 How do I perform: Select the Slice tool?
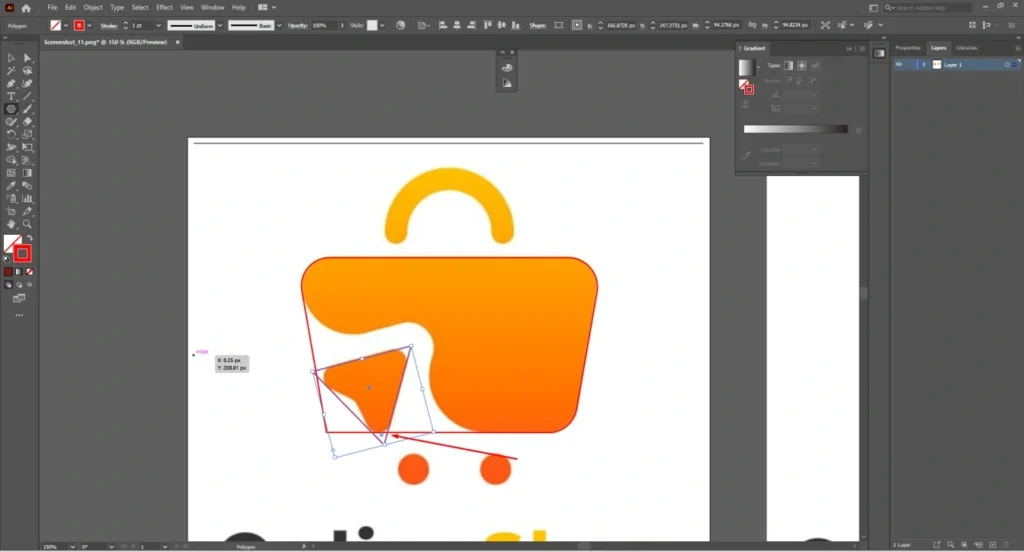(27, 211)
